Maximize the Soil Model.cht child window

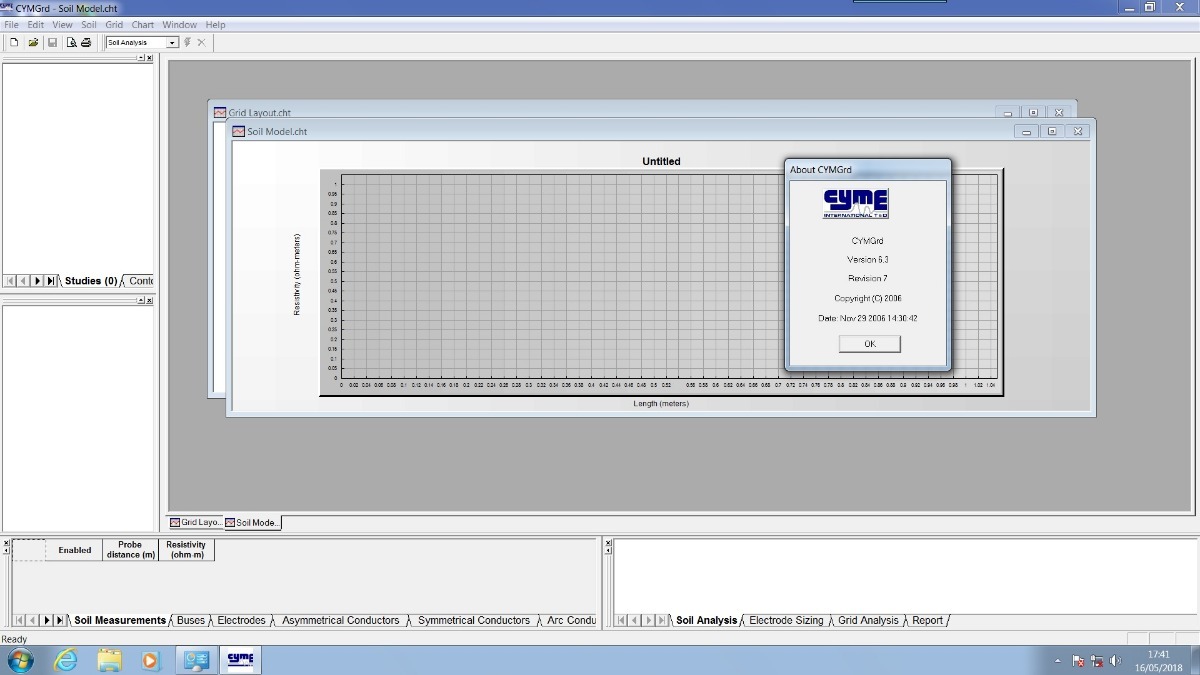pos(1052,131)
